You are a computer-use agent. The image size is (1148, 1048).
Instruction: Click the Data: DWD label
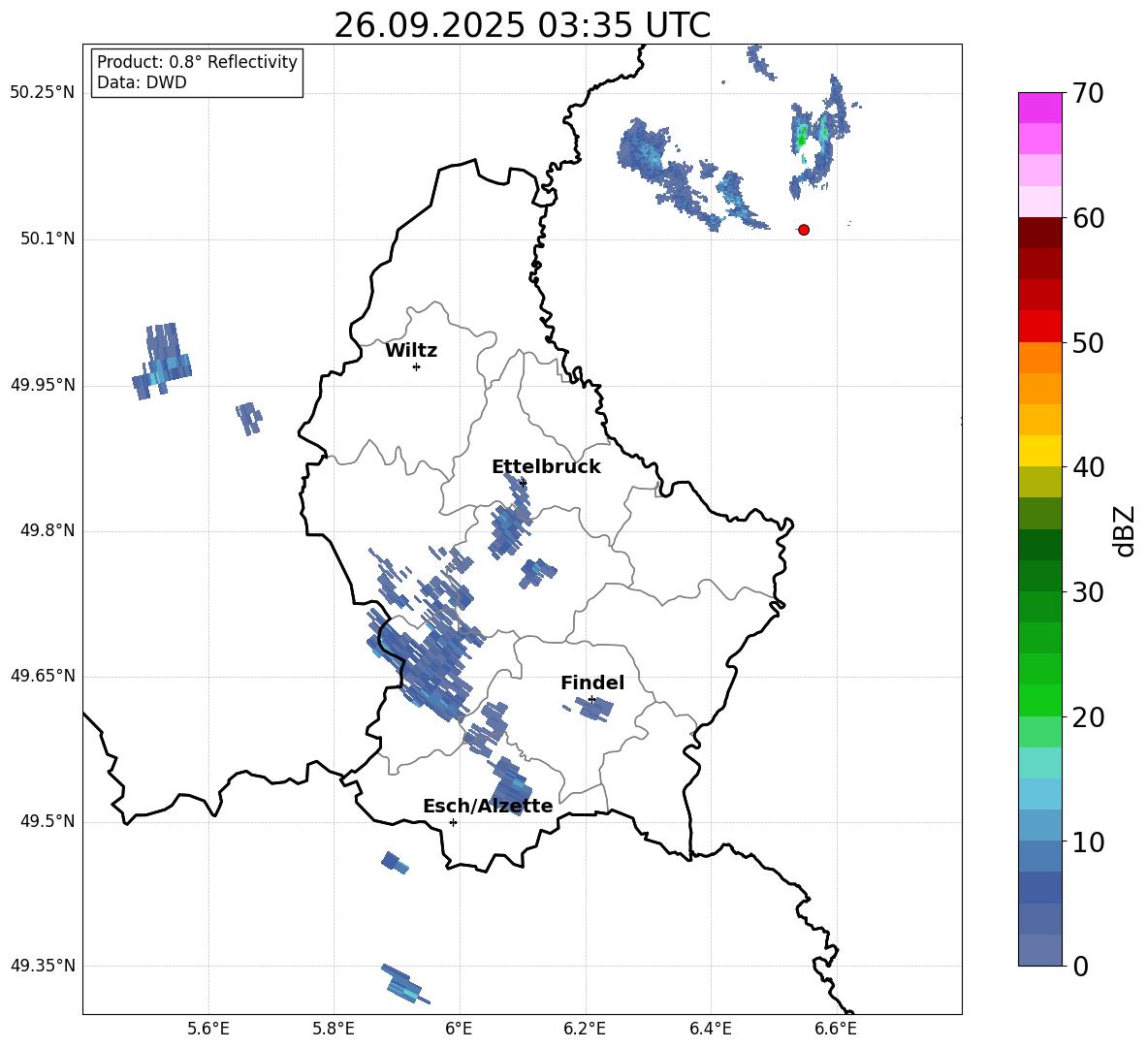tap(142, 82)
